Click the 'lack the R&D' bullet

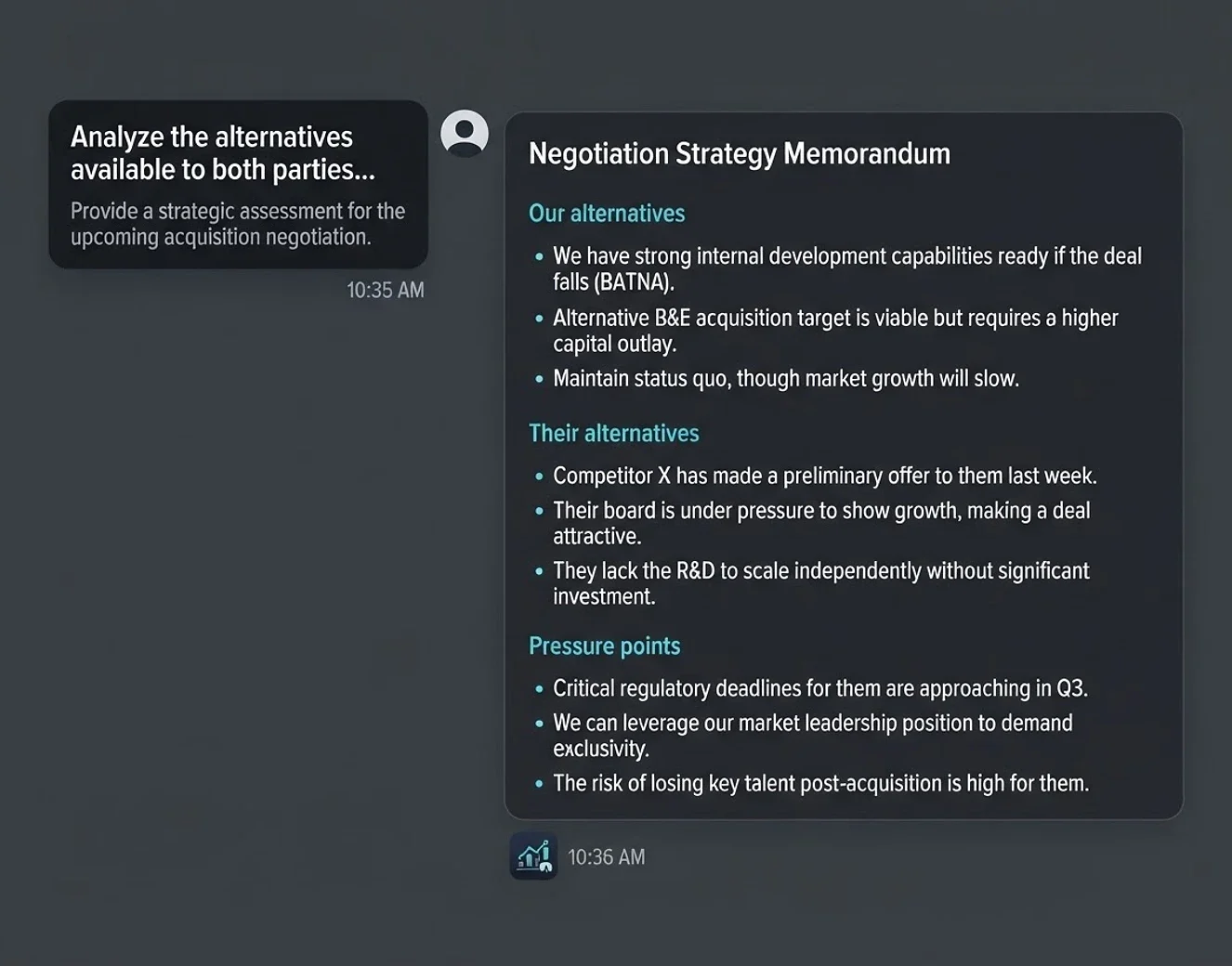[x=812, y=583]
